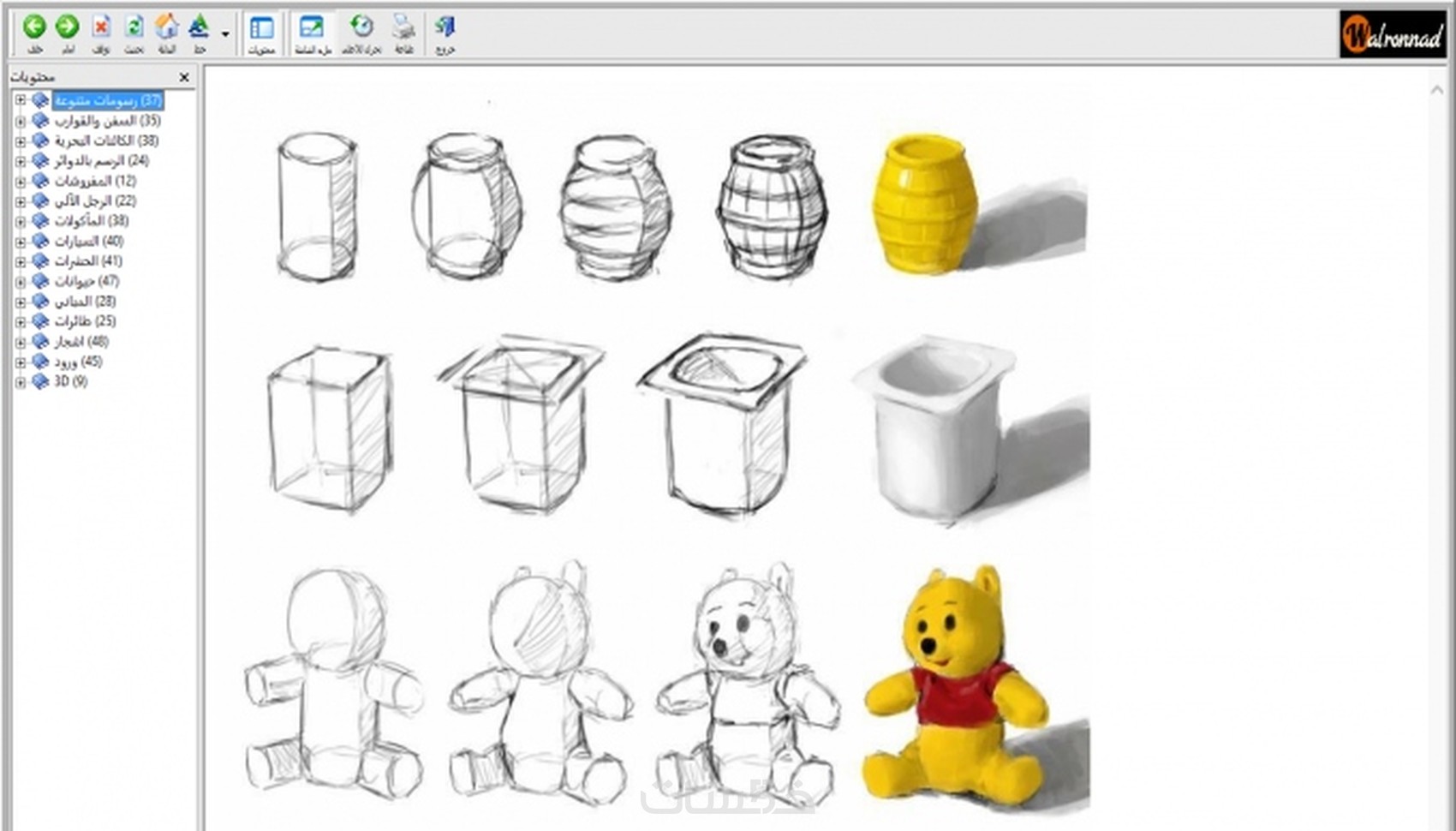Image resolution: width=1456 pixels, height=831 pixels.
Task: Expand the المفروشات (12) tree node
Action: pyautogui.click(x=21, y=181)
